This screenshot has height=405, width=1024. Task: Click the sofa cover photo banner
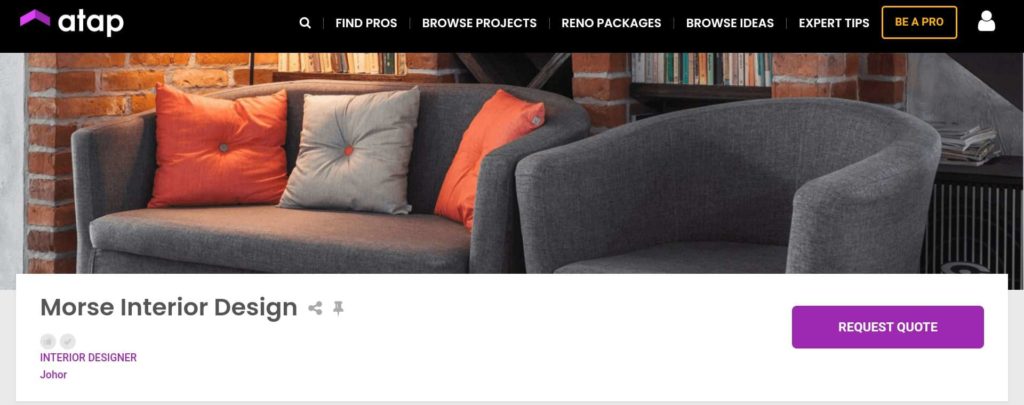(x=512, y=163)
